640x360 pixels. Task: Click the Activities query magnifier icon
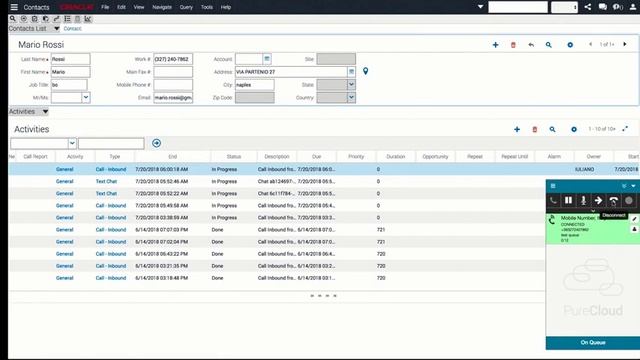click(552, 129)
